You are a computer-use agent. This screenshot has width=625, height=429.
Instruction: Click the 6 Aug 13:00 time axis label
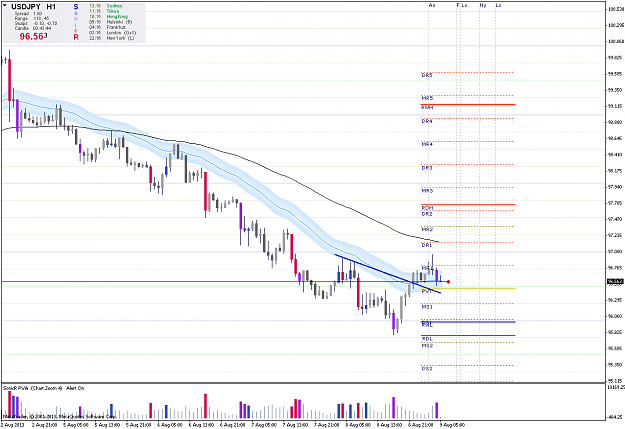pos(201,425)
